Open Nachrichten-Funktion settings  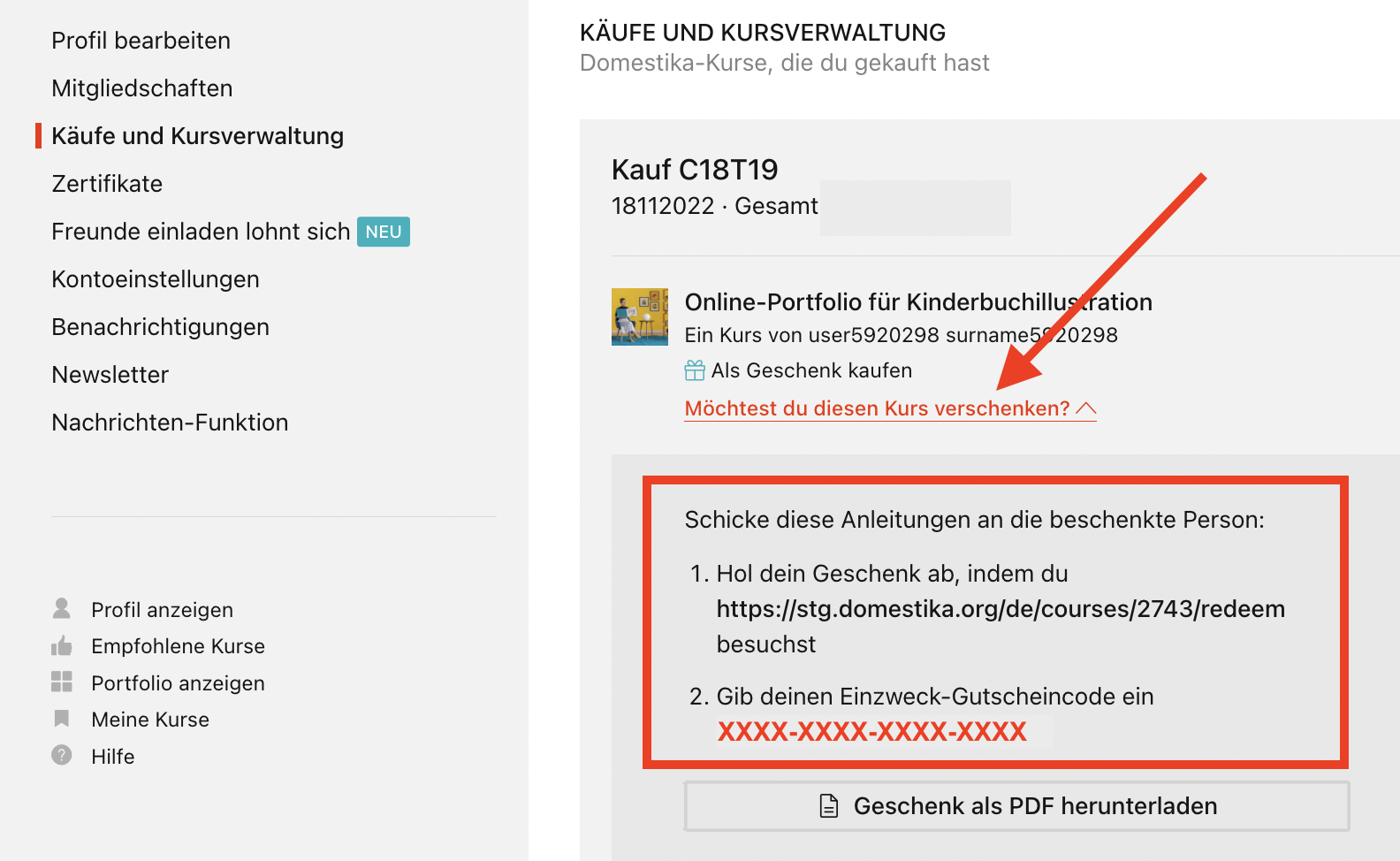coord(170,423)
